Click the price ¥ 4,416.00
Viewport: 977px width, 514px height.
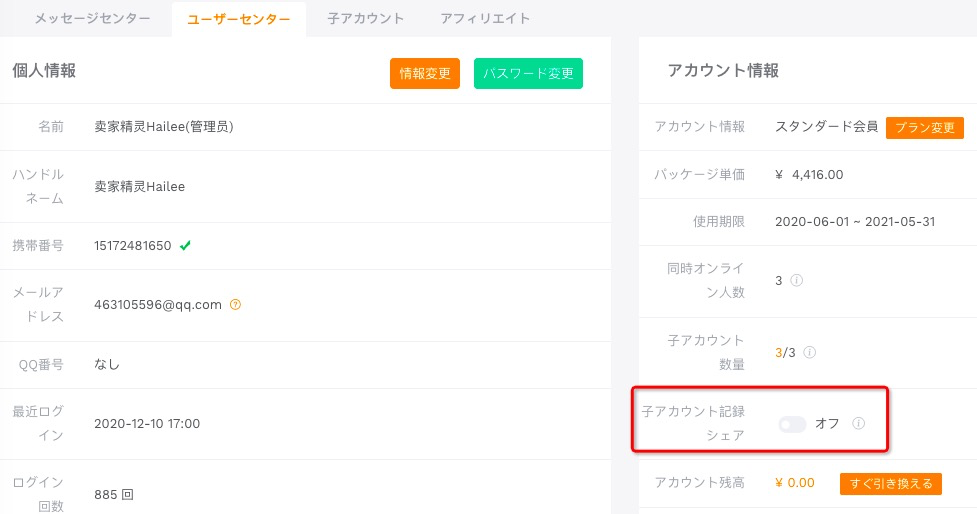pyautogui.click(x=809, y=174)
